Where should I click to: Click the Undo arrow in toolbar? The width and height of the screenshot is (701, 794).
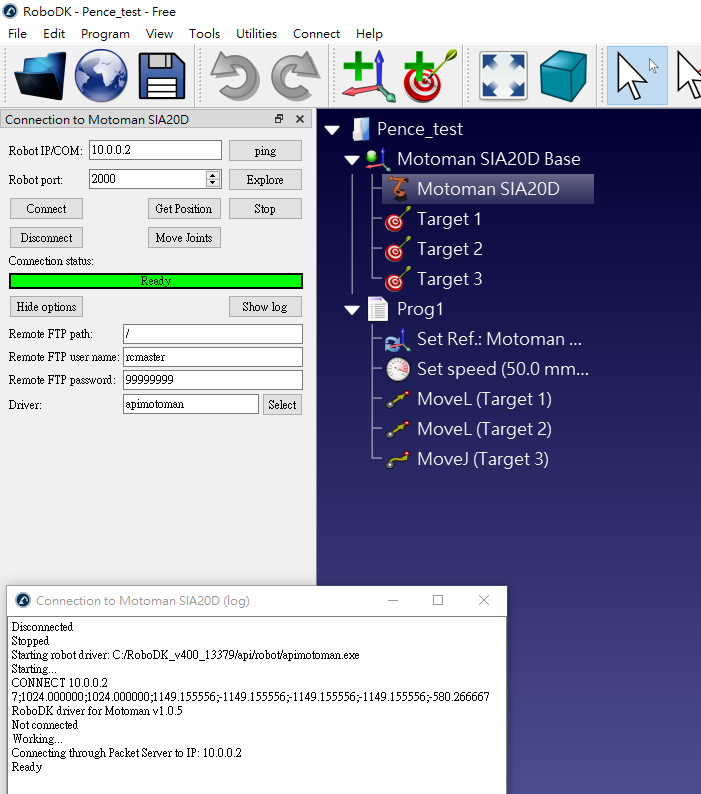point(235,76)
